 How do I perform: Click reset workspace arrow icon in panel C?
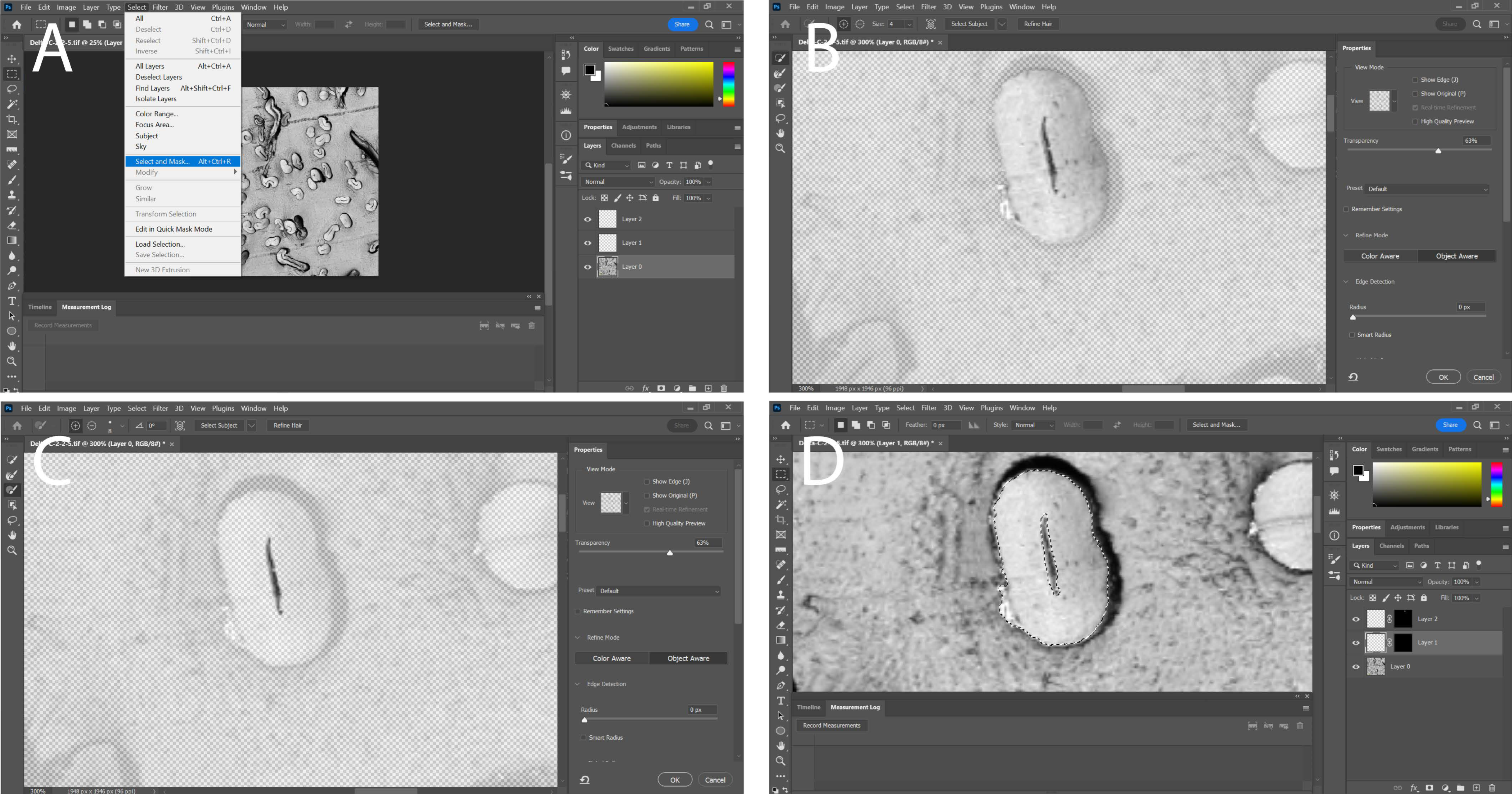click(584, 779)
